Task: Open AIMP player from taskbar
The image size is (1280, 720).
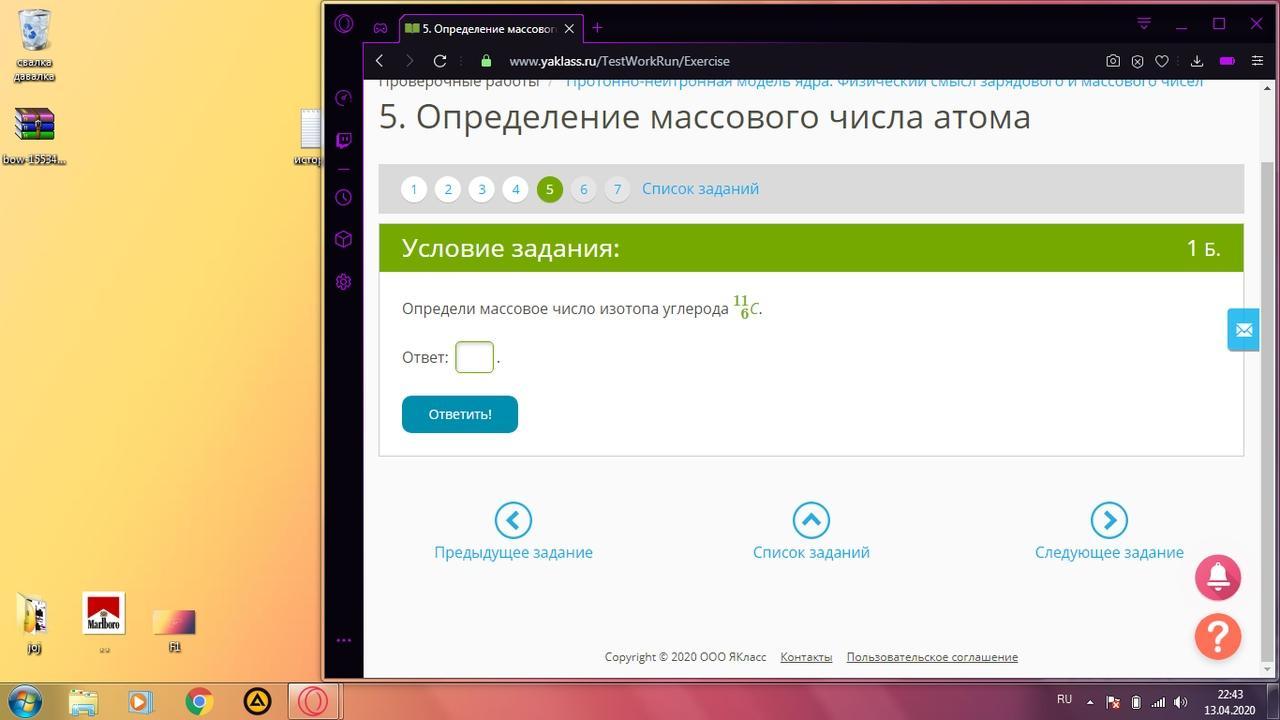Action: [x=257, y=702]
